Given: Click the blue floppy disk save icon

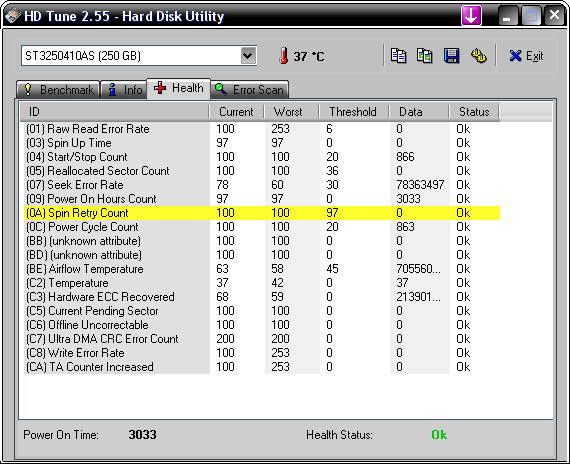Looking at the screenshot, I should pyautogui.click(x=451, y=56).
